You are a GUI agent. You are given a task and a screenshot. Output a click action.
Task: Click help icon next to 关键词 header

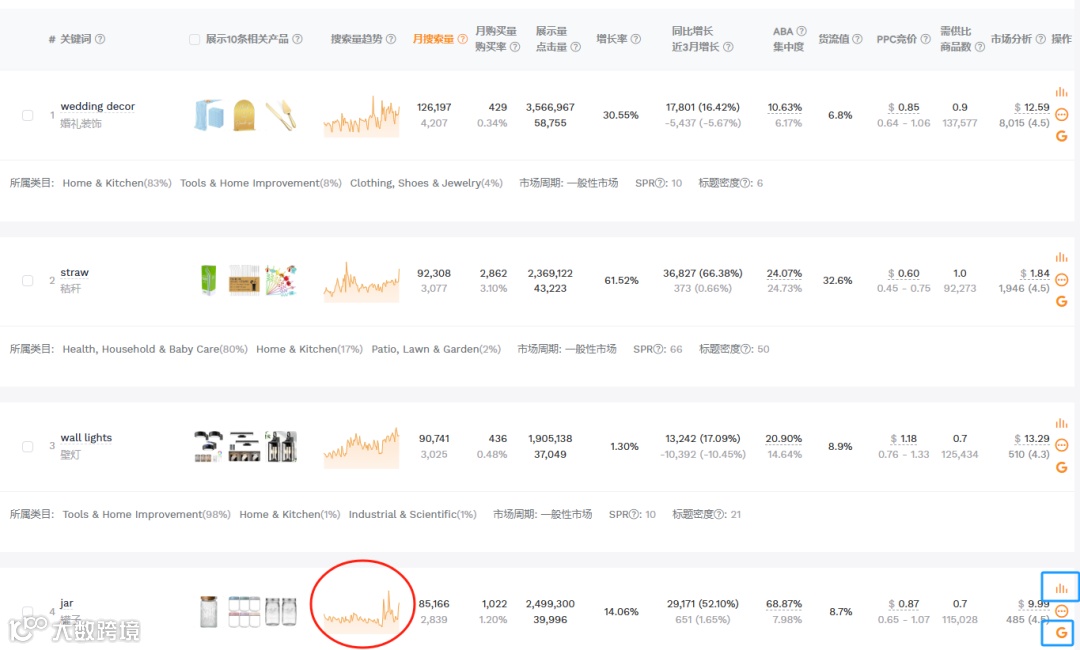point(100,39)
